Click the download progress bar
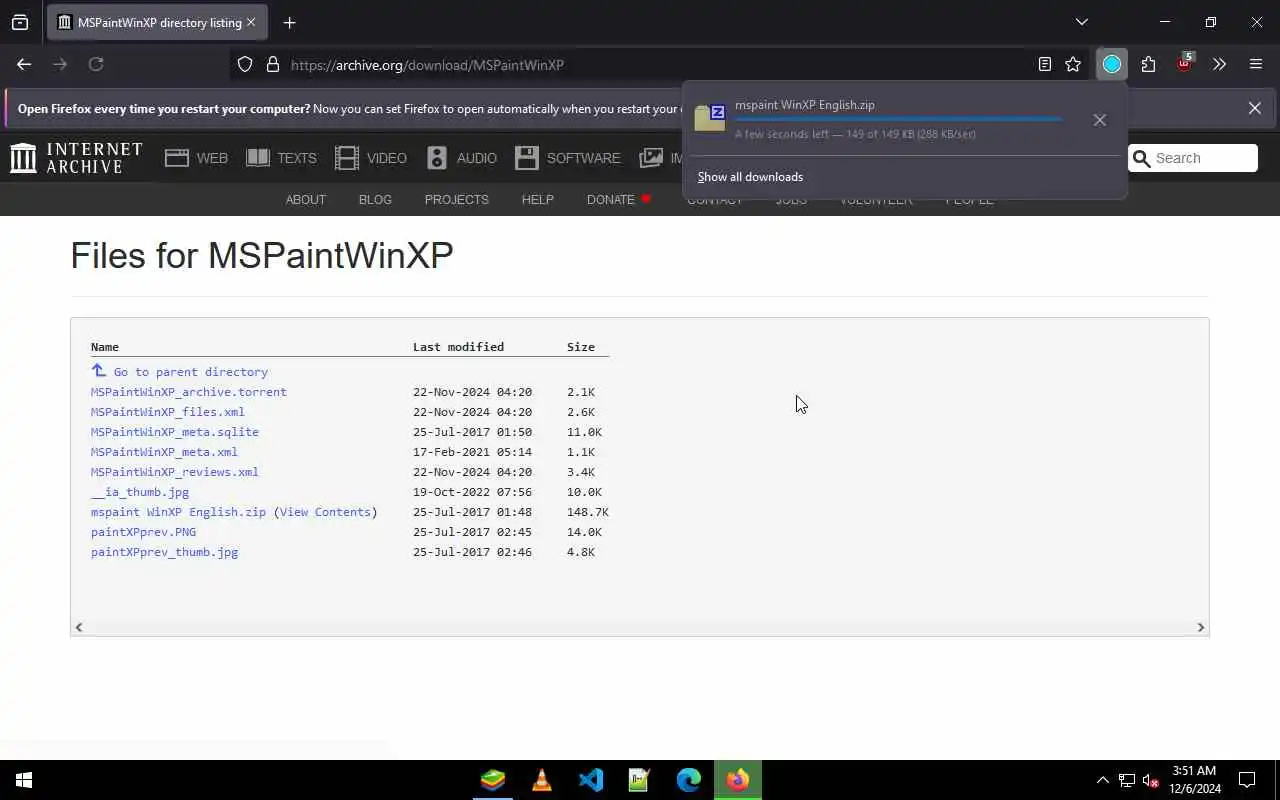Image resolution: width=1280 pixels, height=800 pixels. pos(898,119)
